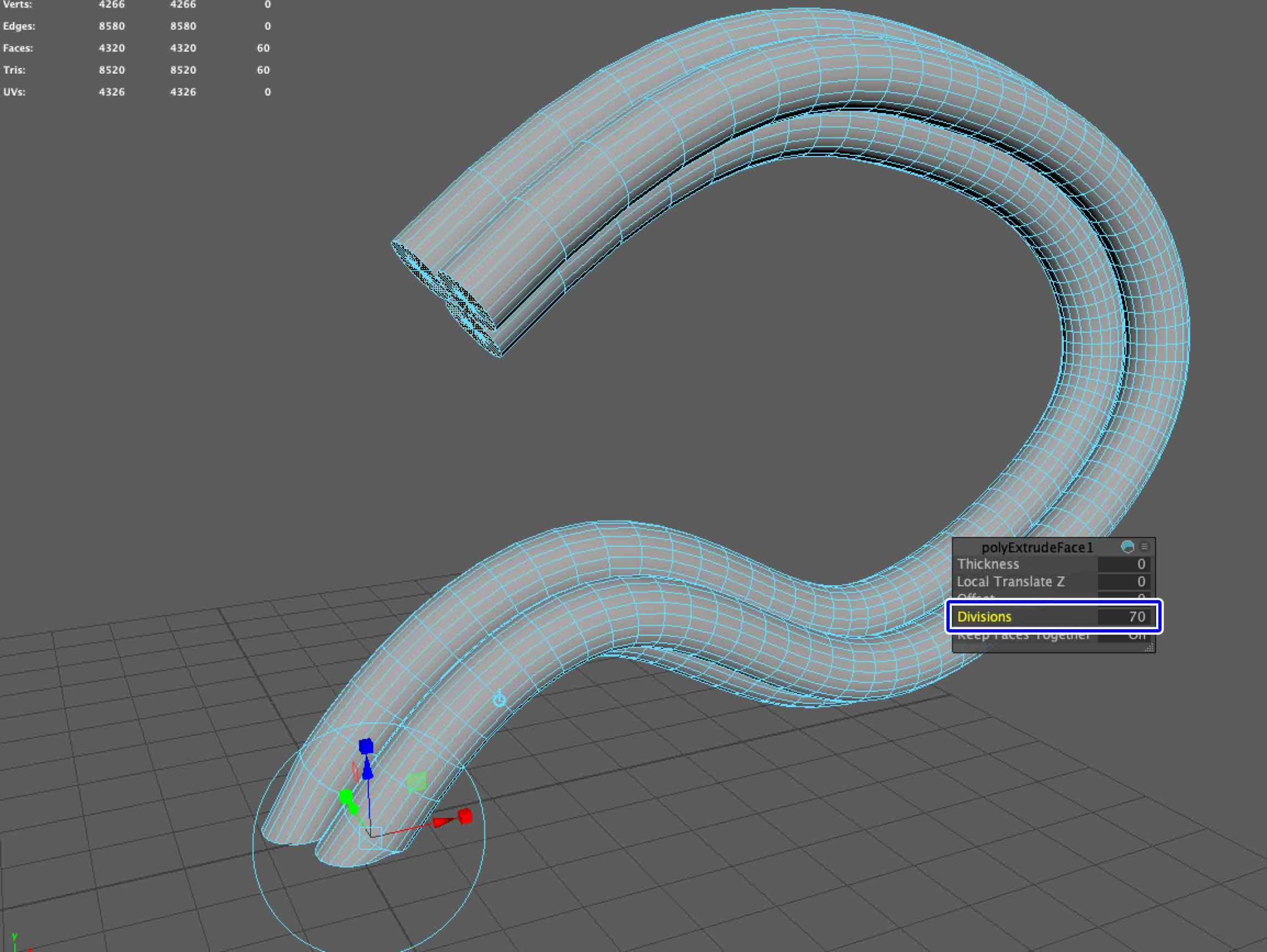Click the green plane handle on the manipulator
Image resolution: width=1267 pixels, height=952 pixels.
click(x=416, y=782)
